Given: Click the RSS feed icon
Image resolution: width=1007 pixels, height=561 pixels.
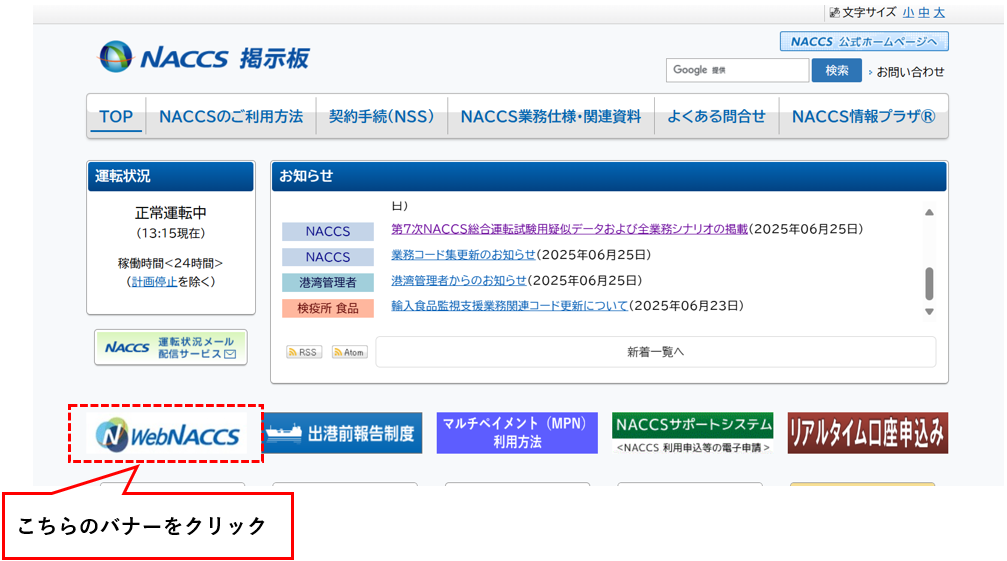Looking at the screenshot, I should tap(304, 352).
